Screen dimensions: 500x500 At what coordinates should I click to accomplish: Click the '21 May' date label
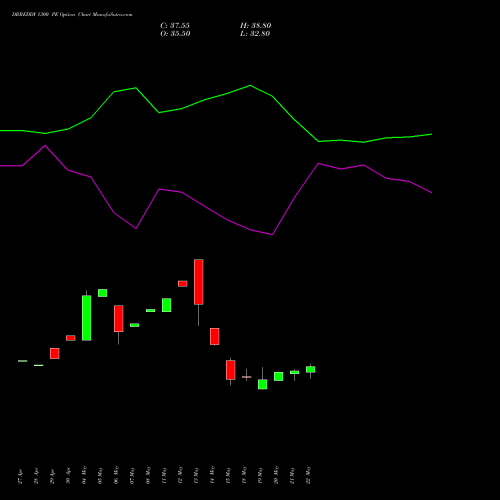[x=292, y=475]
